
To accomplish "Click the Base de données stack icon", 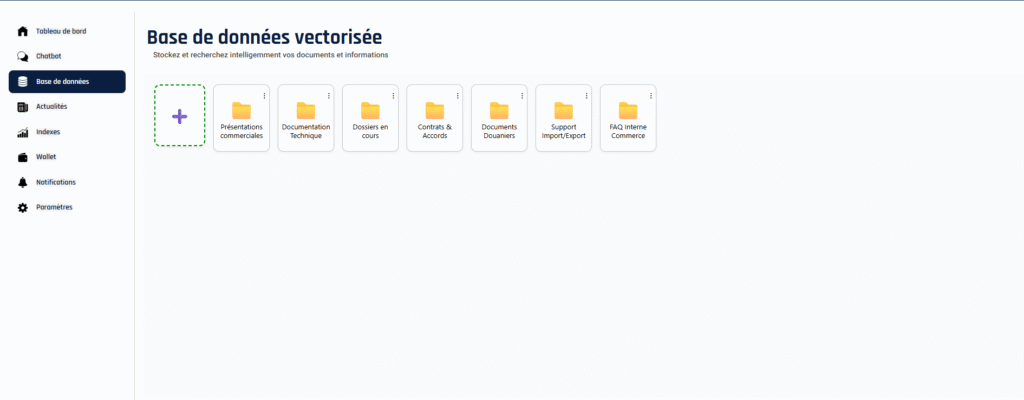I will [x=23, y=82].
